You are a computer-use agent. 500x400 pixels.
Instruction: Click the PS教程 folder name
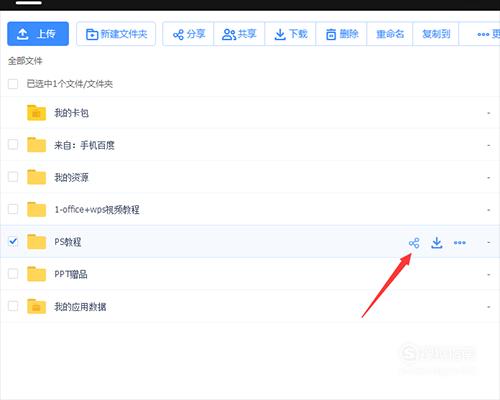click(68, 242)
